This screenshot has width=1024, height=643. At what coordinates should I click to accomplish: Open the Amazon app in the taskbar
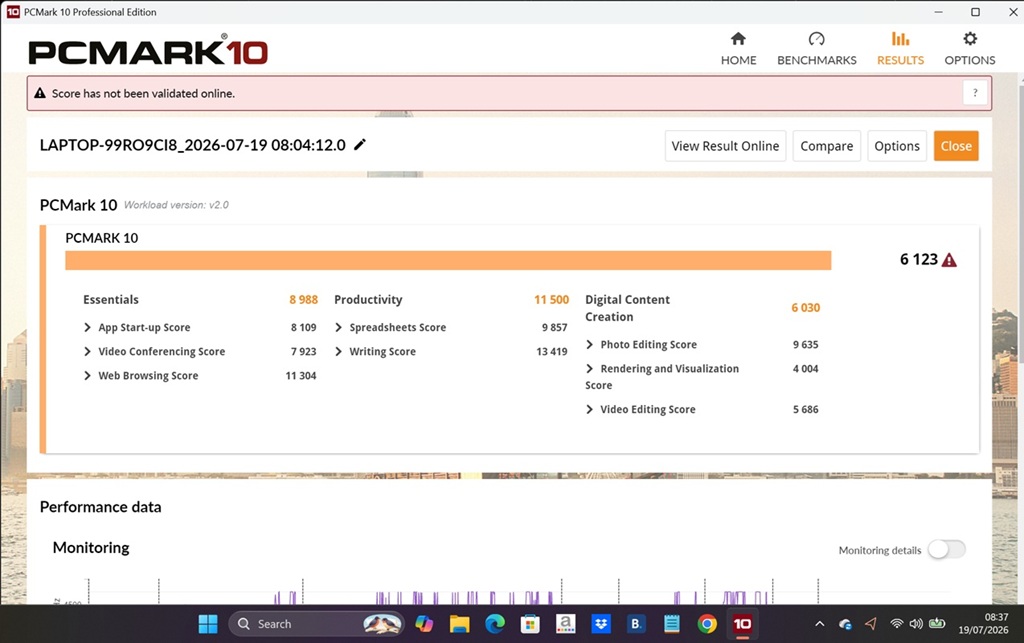(566, 624)
